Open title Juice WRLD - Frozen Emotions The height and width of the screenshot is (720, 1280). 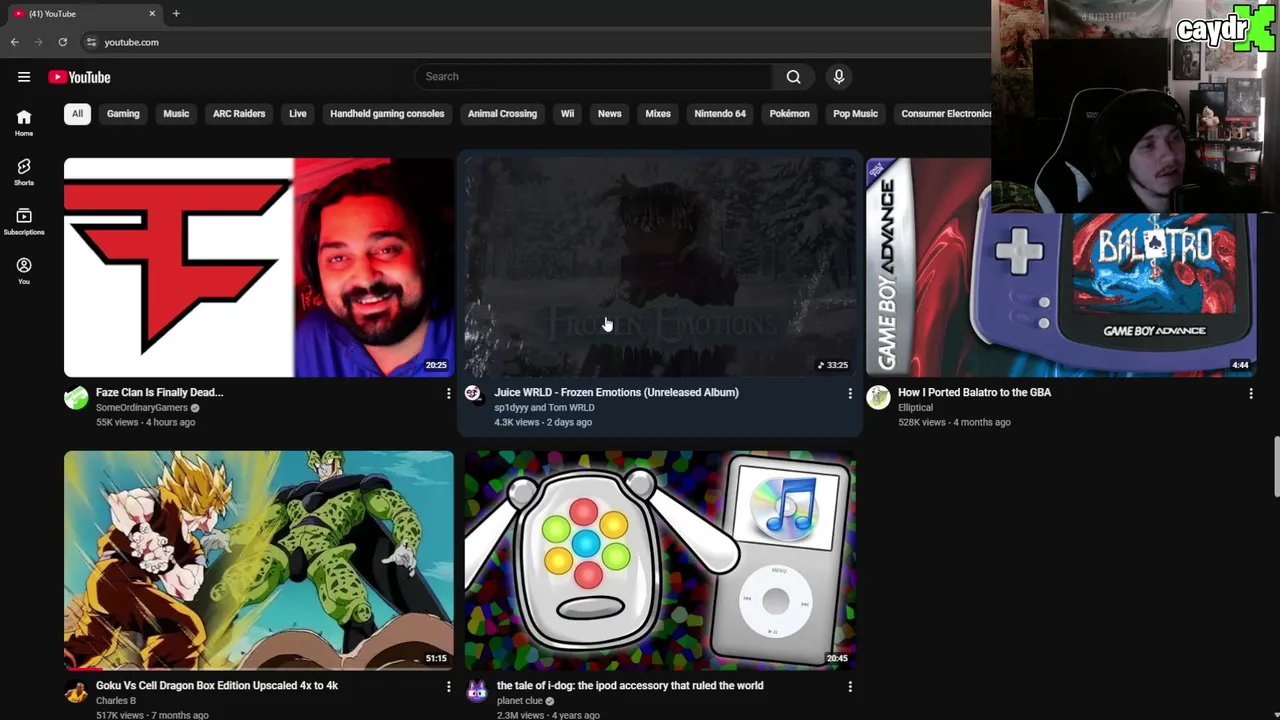[616, 392]
